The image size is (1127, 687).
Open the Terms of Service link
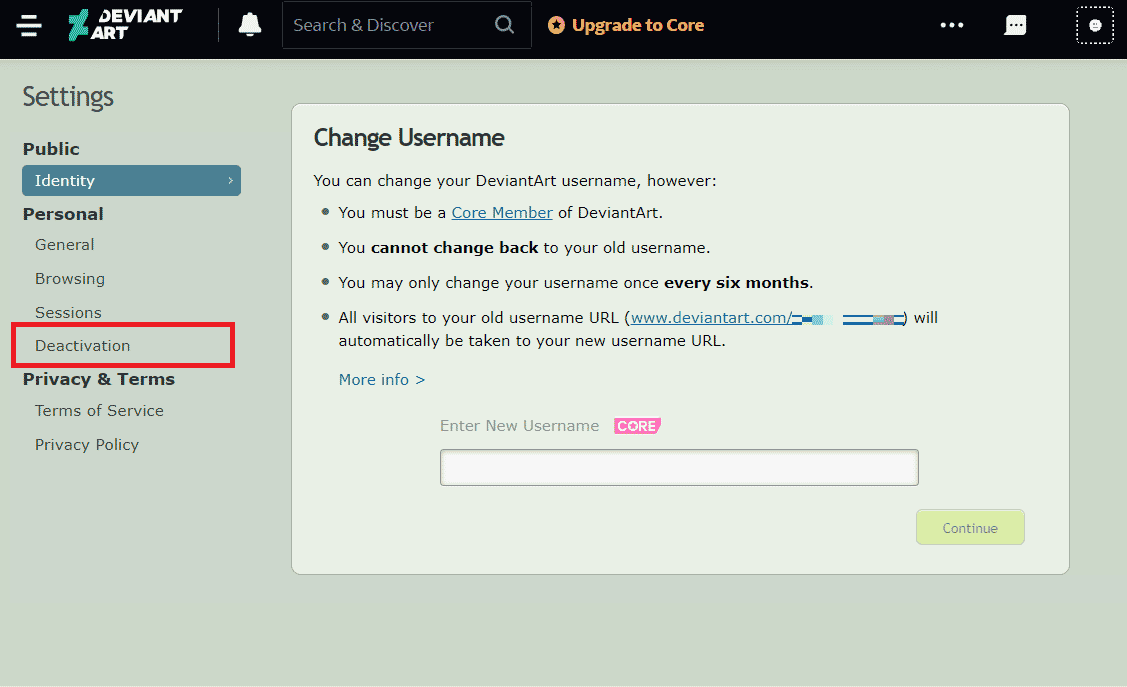[99, 411]
